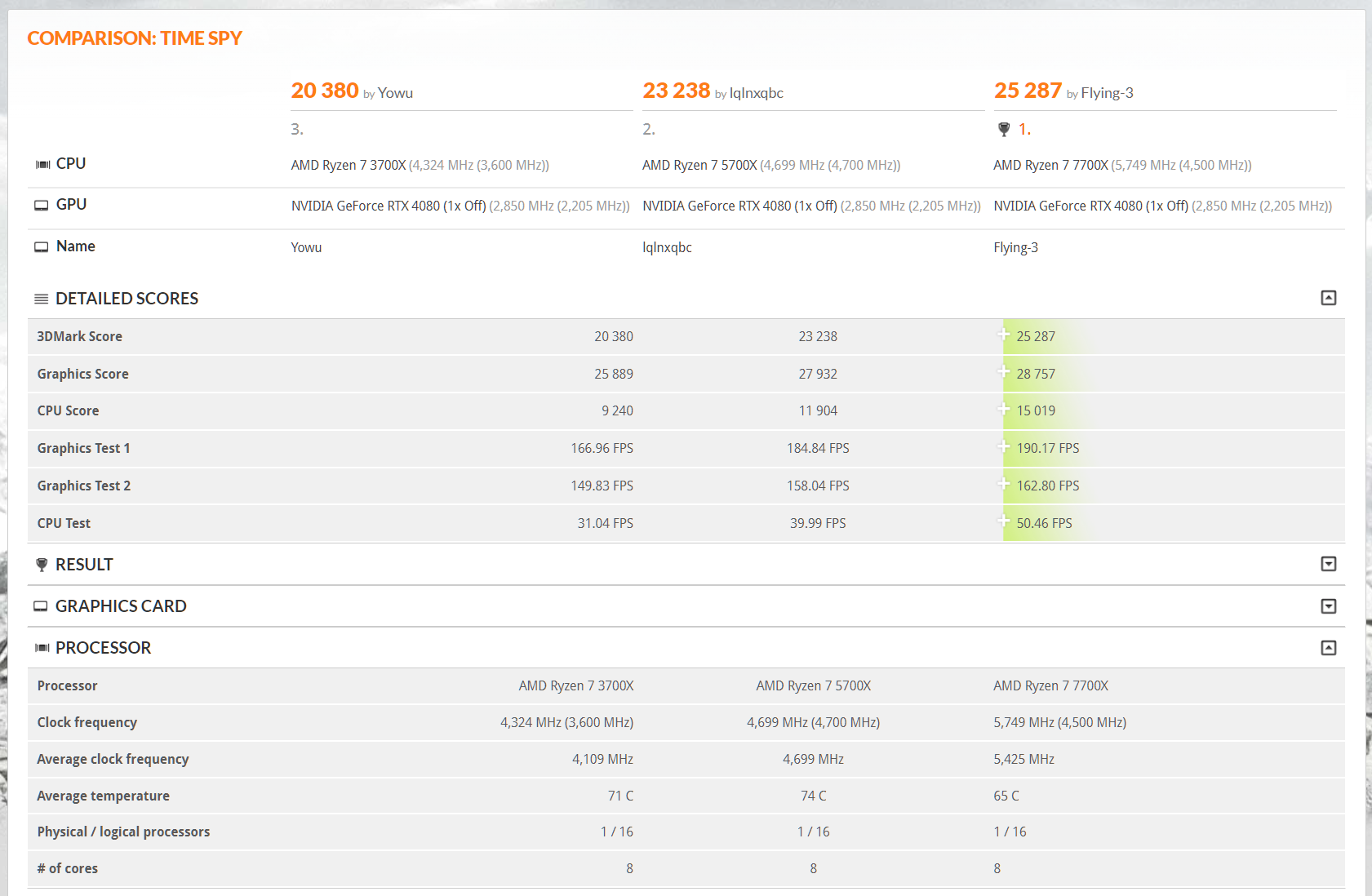Click the plus icon beside 15 019
This screenshot has height=896, width=1372.
coord(1004,409)
